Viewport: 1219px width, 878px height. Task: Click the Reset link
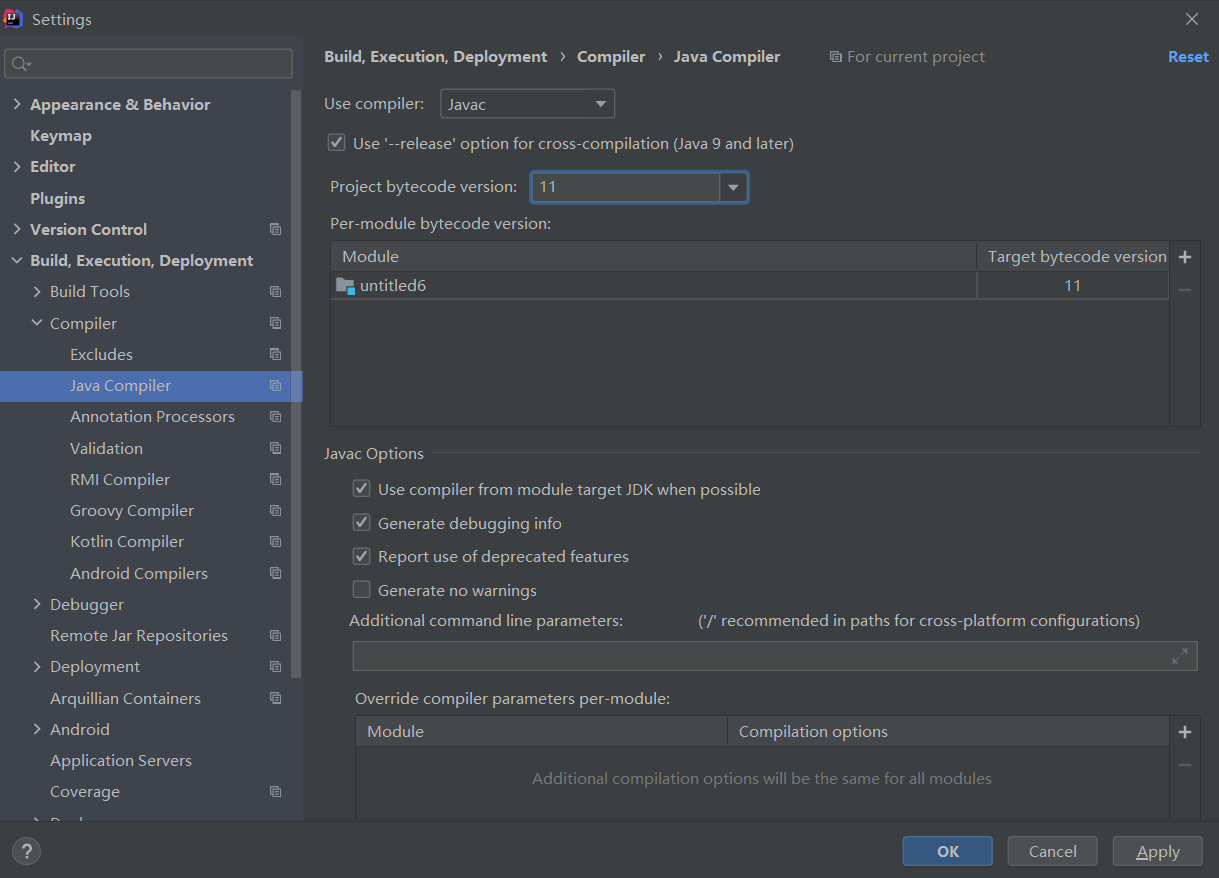coord(1188,57)
